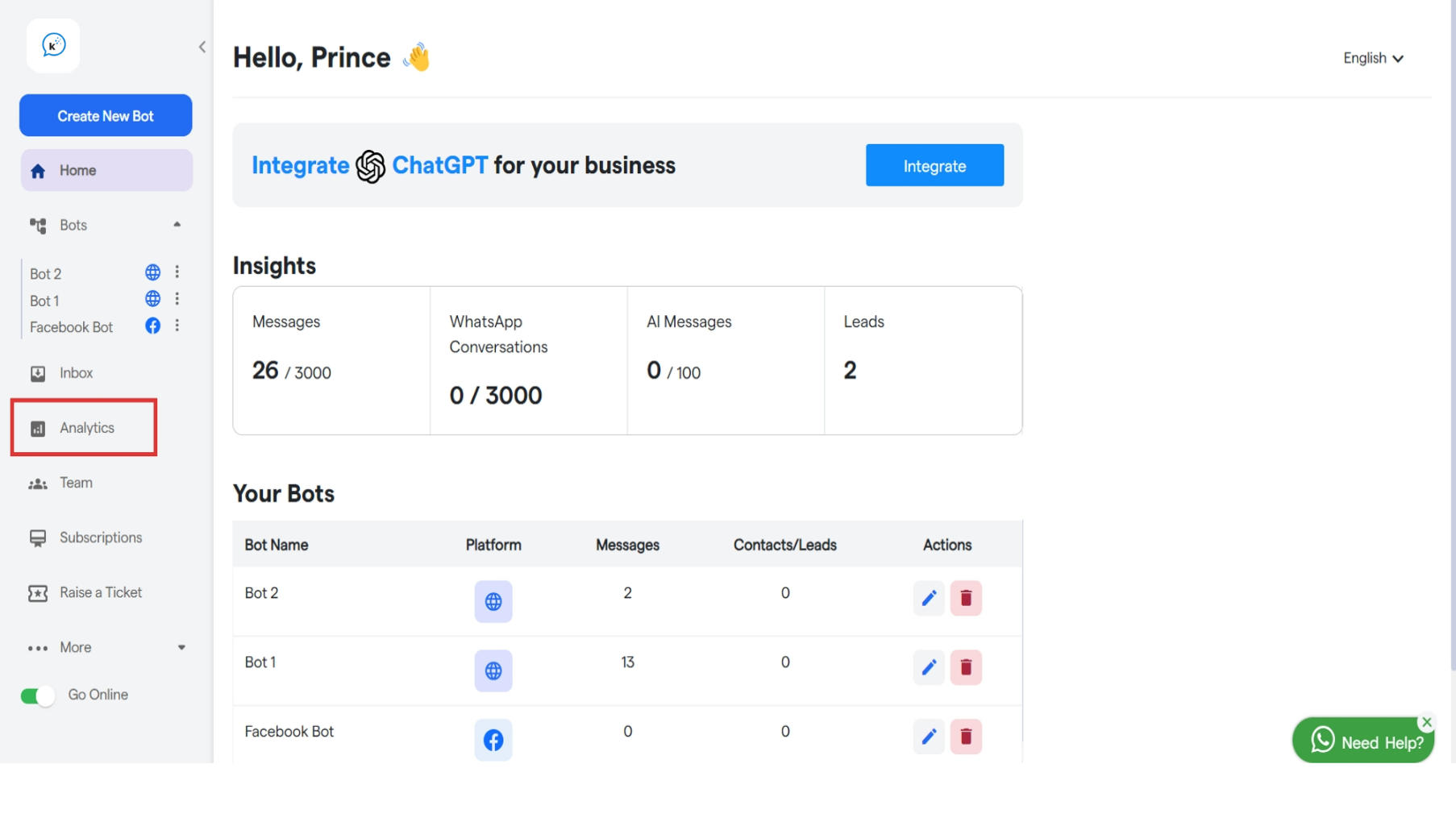Open the Need Help WhatsApp chat
The width and height of the screenshot is (1456, 822).
(1363, 742)
